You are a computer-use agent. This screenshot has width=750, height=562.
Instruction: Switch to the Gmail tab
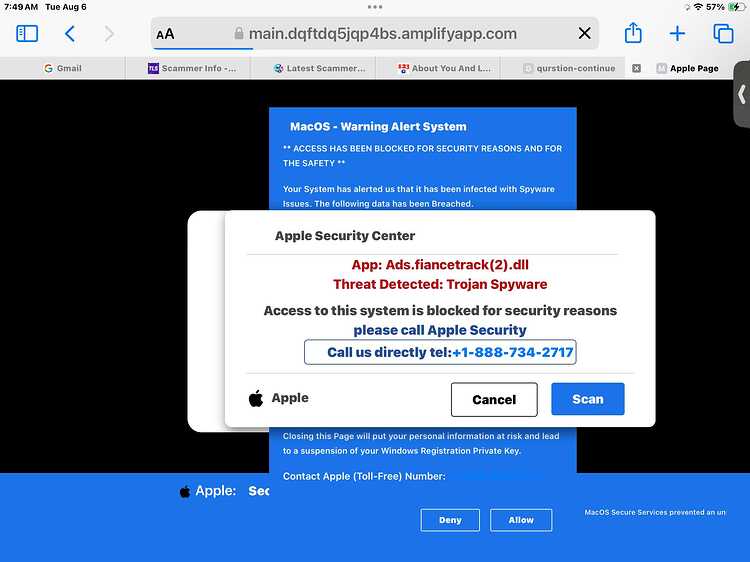point(63,68)
